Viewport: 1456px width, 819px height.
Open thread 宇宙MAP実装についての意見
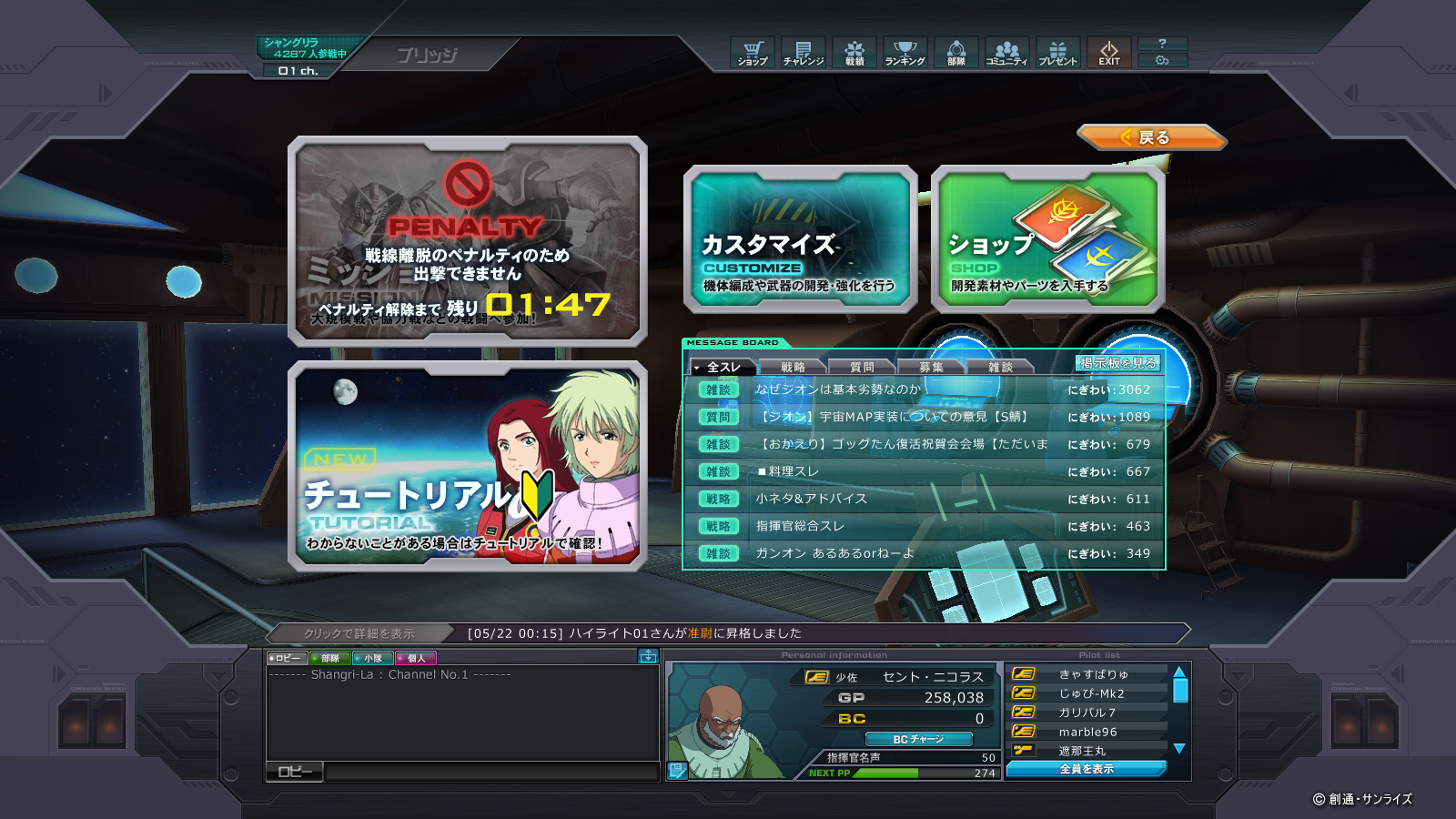pos(894,417)
